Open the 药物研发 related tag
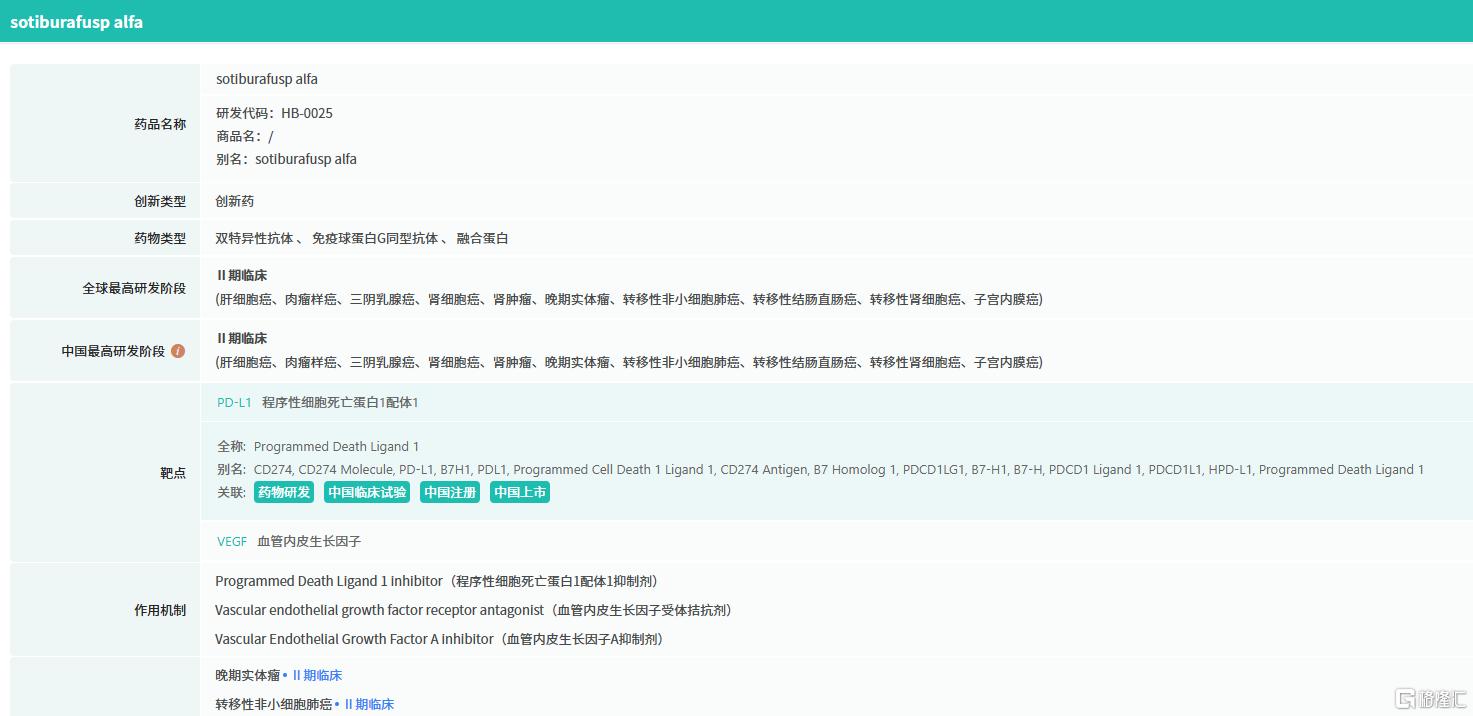This screenshot has height=716, width=1473. (x=284, y=492)
